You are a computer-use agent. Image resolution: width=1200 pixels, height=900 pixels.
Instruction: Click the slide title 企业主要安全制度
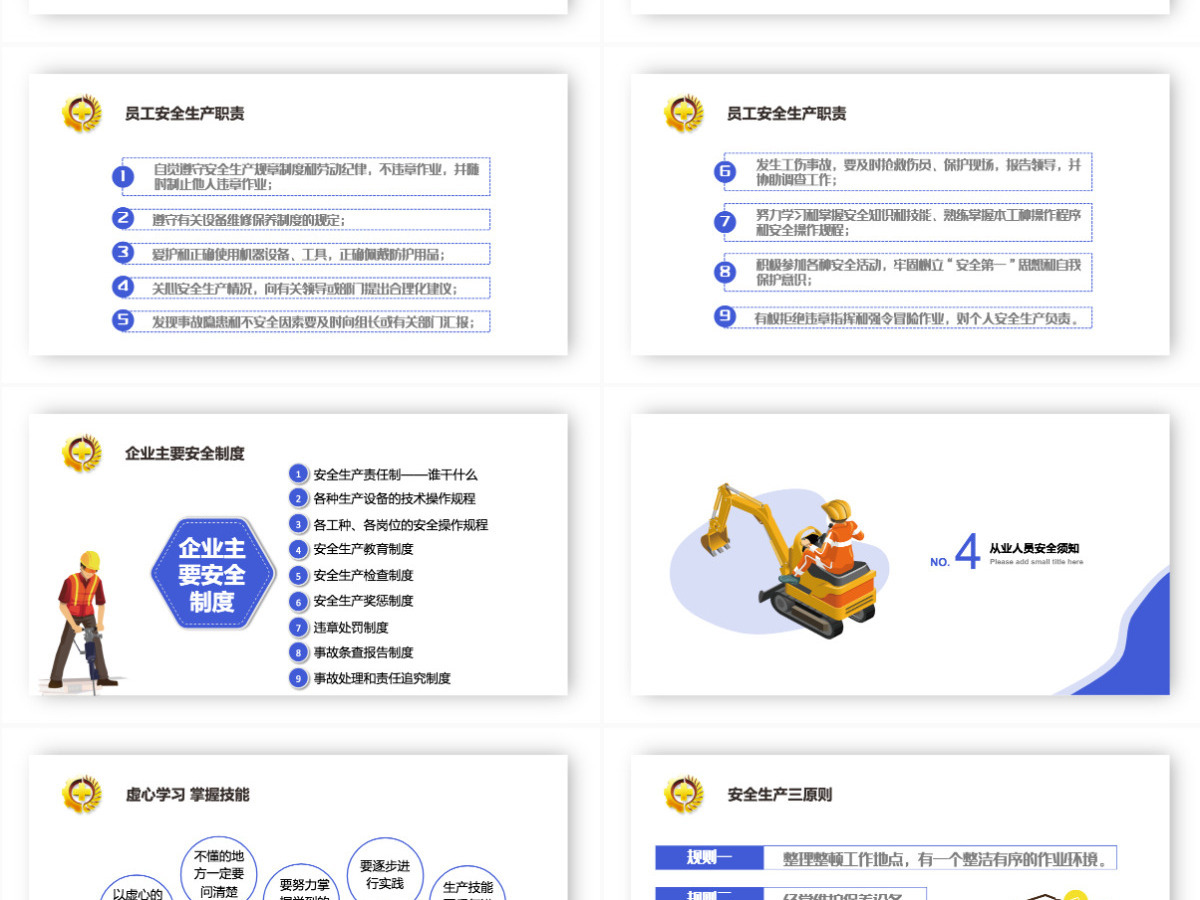tap(185, 453)
